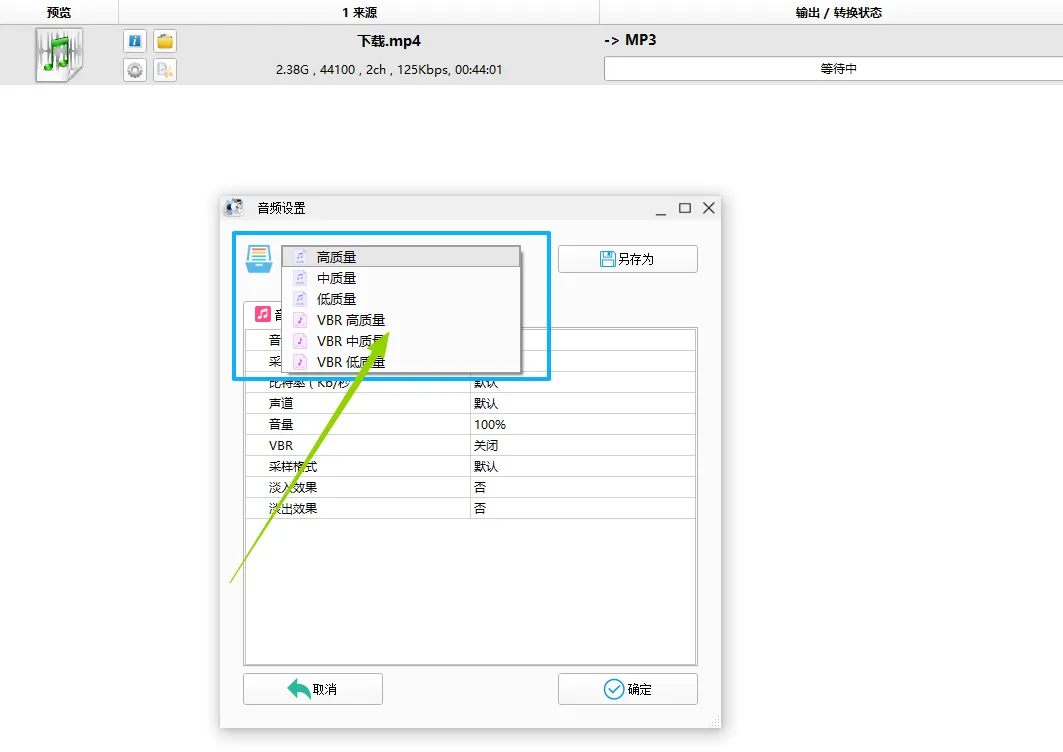Open the volume value cell showing 100%
Viewport: 1063px width, 752px height.
coord(583,424)
